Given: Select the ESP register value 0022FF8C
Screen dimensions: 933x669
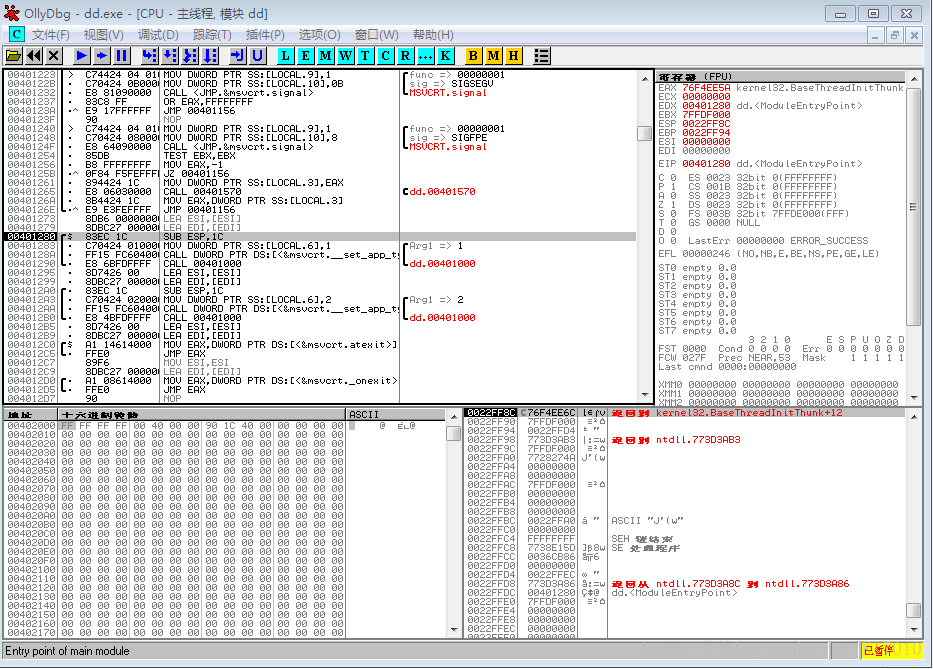Looking at the screenshot, I should (706, 124).
